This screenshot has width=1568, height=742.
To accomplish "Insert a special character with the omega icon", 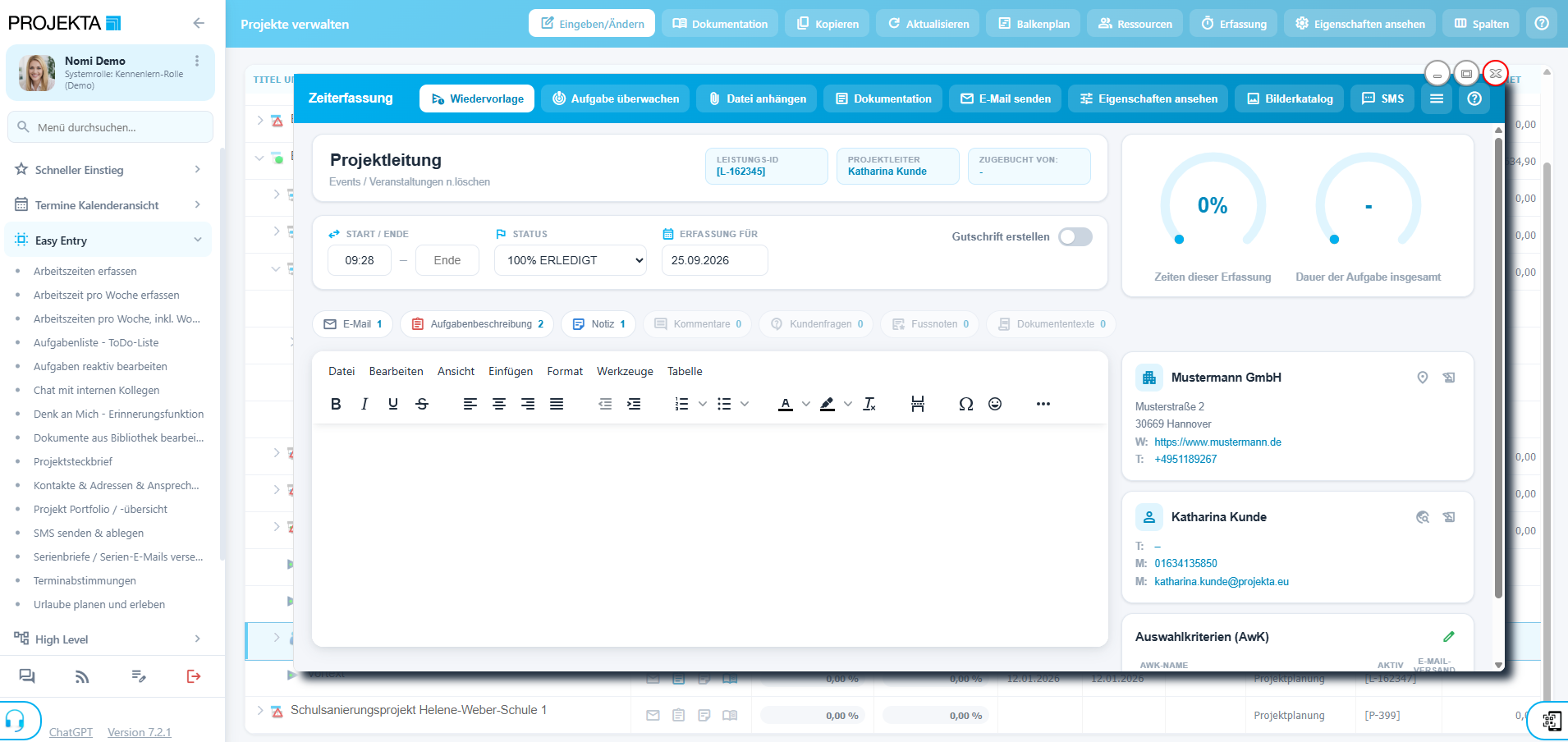I will click(966, 404).
